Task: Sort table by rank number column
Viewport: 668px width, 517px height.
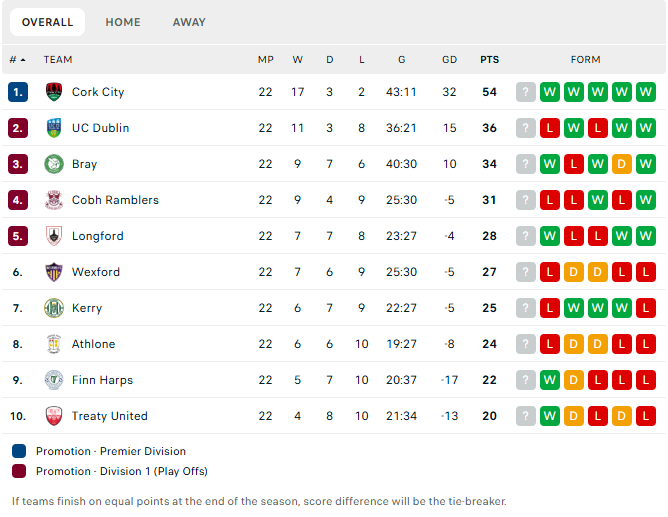Action: coord(17,60)
